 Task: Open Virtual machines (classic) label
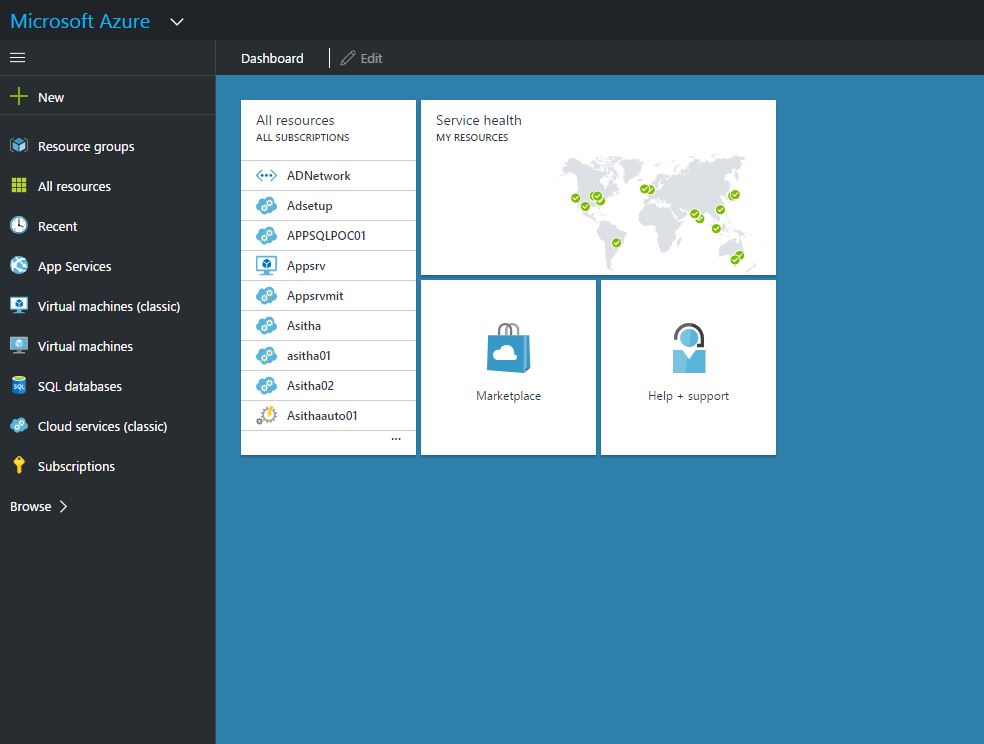click(109, 307)
